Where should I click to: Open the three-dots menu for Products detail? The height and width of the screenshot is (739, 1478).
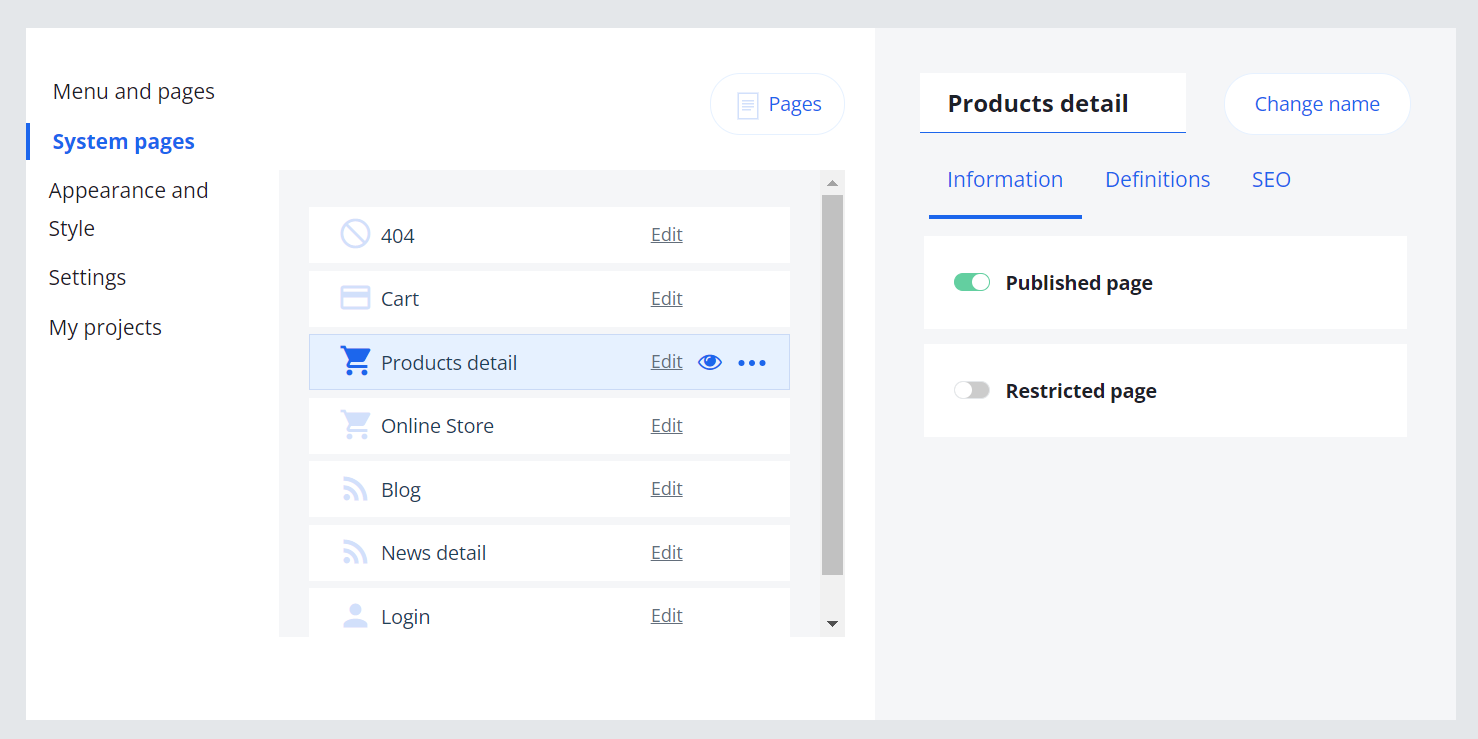(752, 363)
